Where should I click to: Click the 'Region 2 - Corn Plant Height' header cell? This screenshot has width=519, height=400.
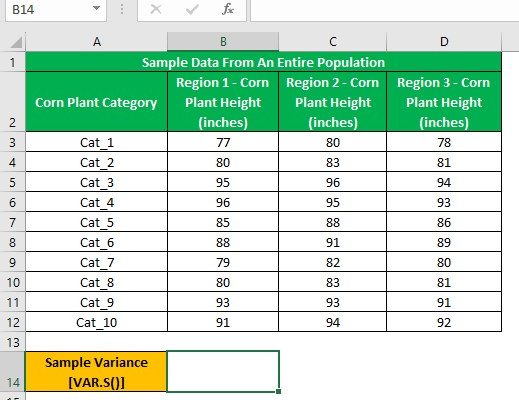(333, 102)
